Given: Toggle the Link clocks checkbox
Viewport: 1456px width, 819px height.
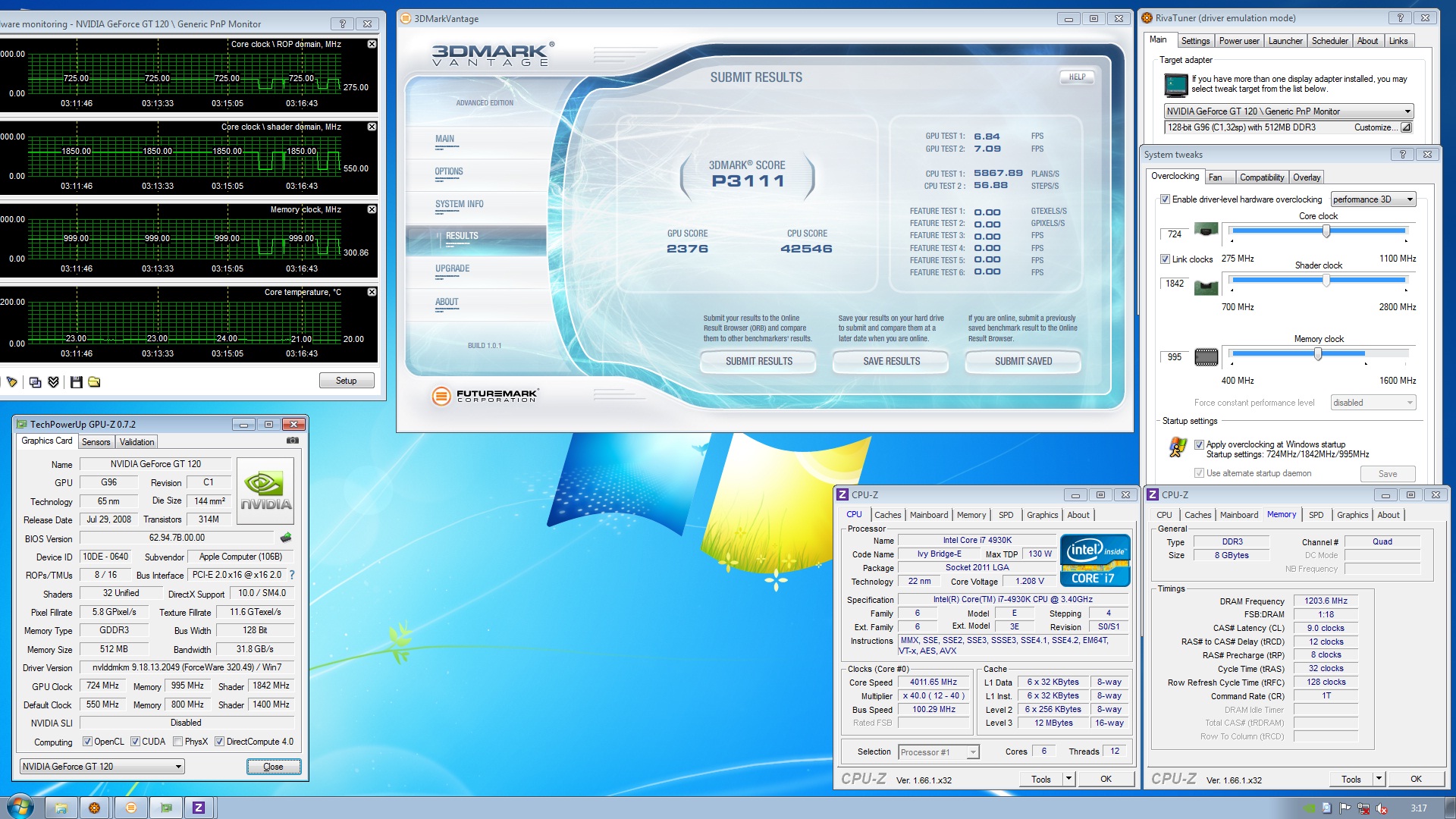Looking at the screenshot, I should pos(1165,259).
